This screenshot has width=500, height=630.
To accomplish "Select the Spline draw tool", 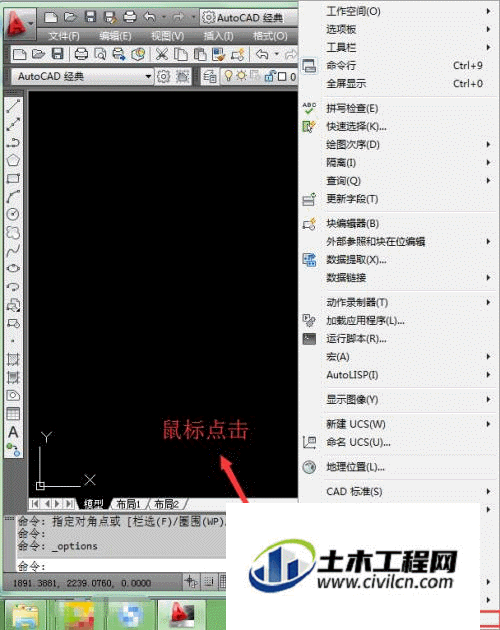I will click(x=13, y=250).
